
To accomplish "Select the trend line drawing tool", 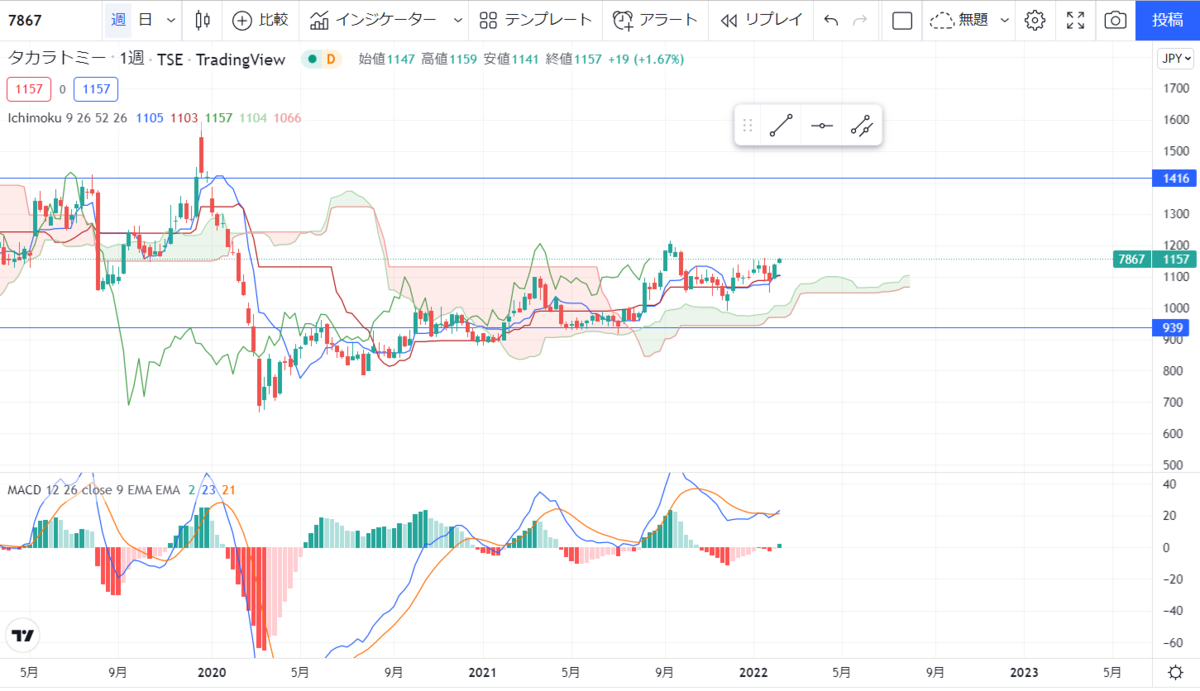I will 782,126.
